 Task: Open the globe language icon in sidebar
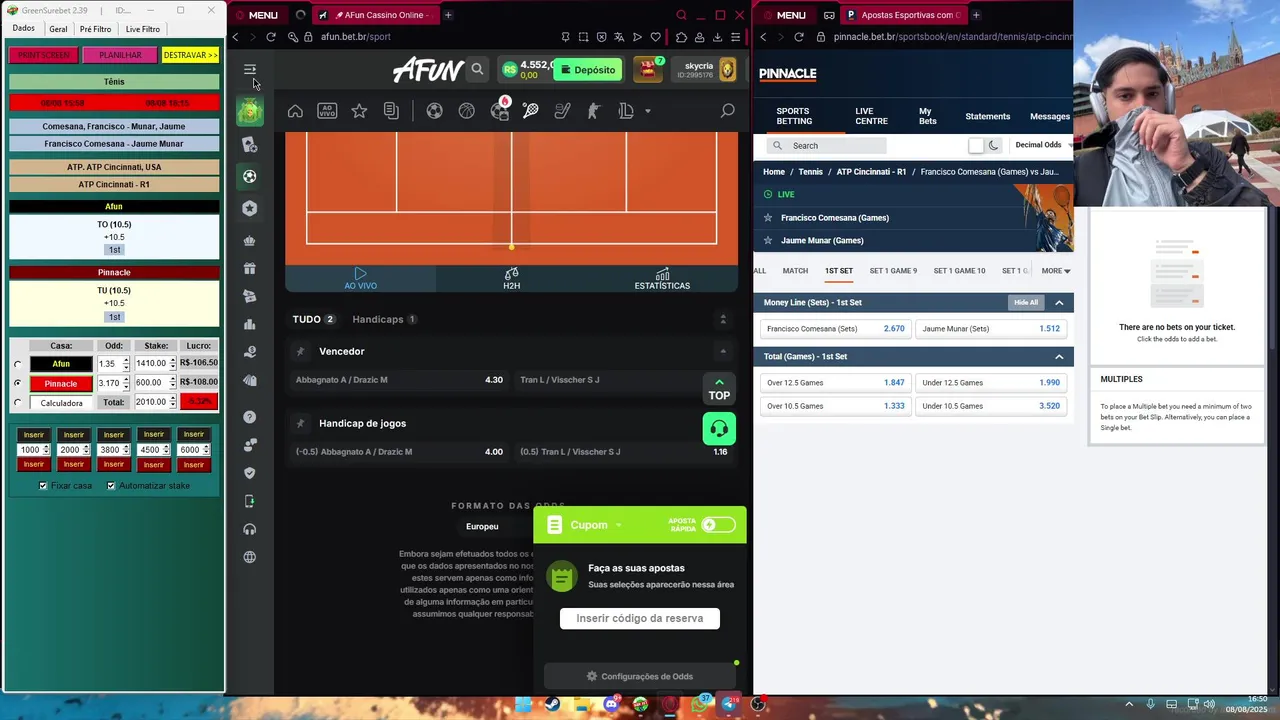(250, 557)
